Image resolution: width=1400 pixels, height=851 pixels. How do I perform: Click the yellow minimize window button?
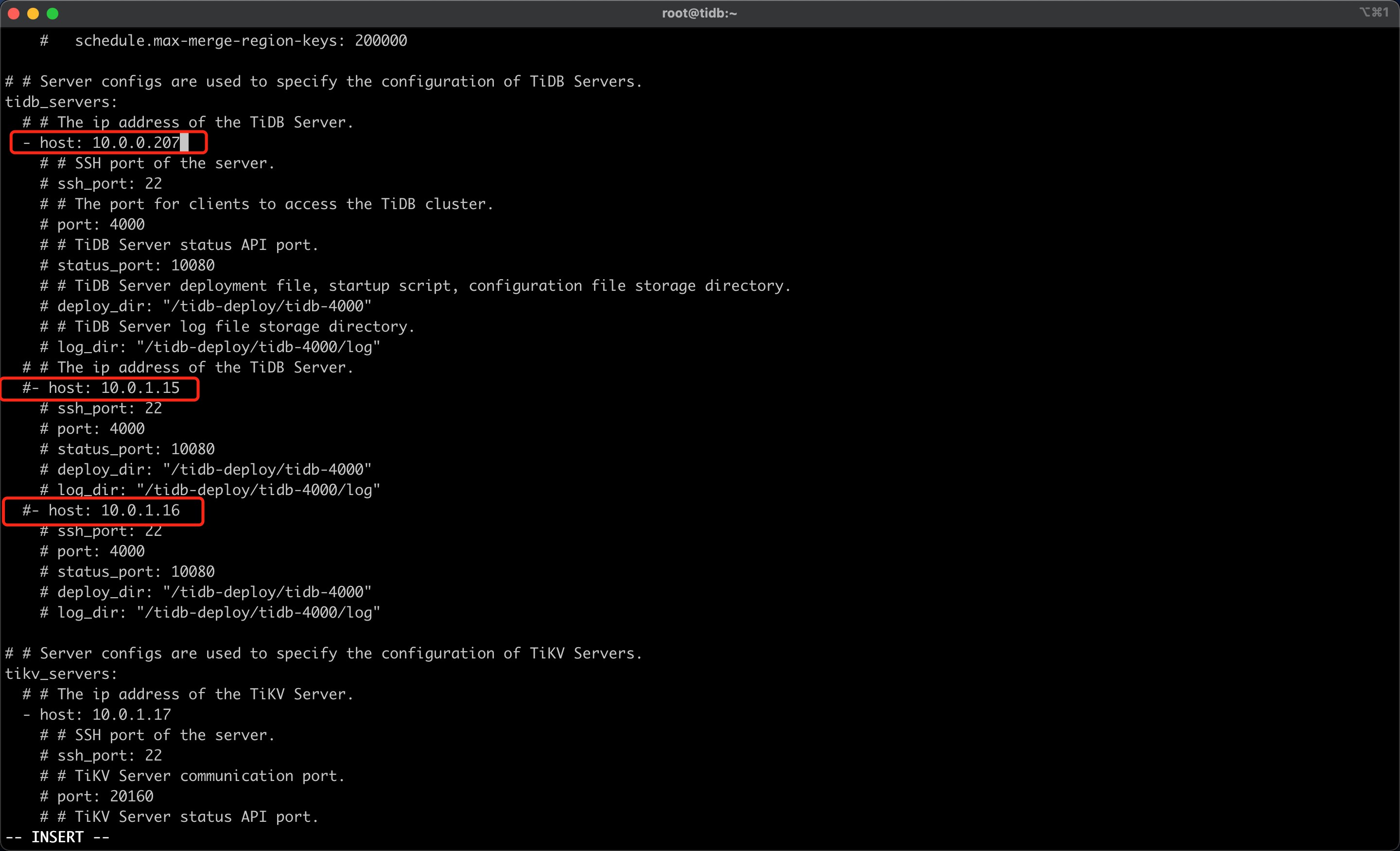point(33,14)
